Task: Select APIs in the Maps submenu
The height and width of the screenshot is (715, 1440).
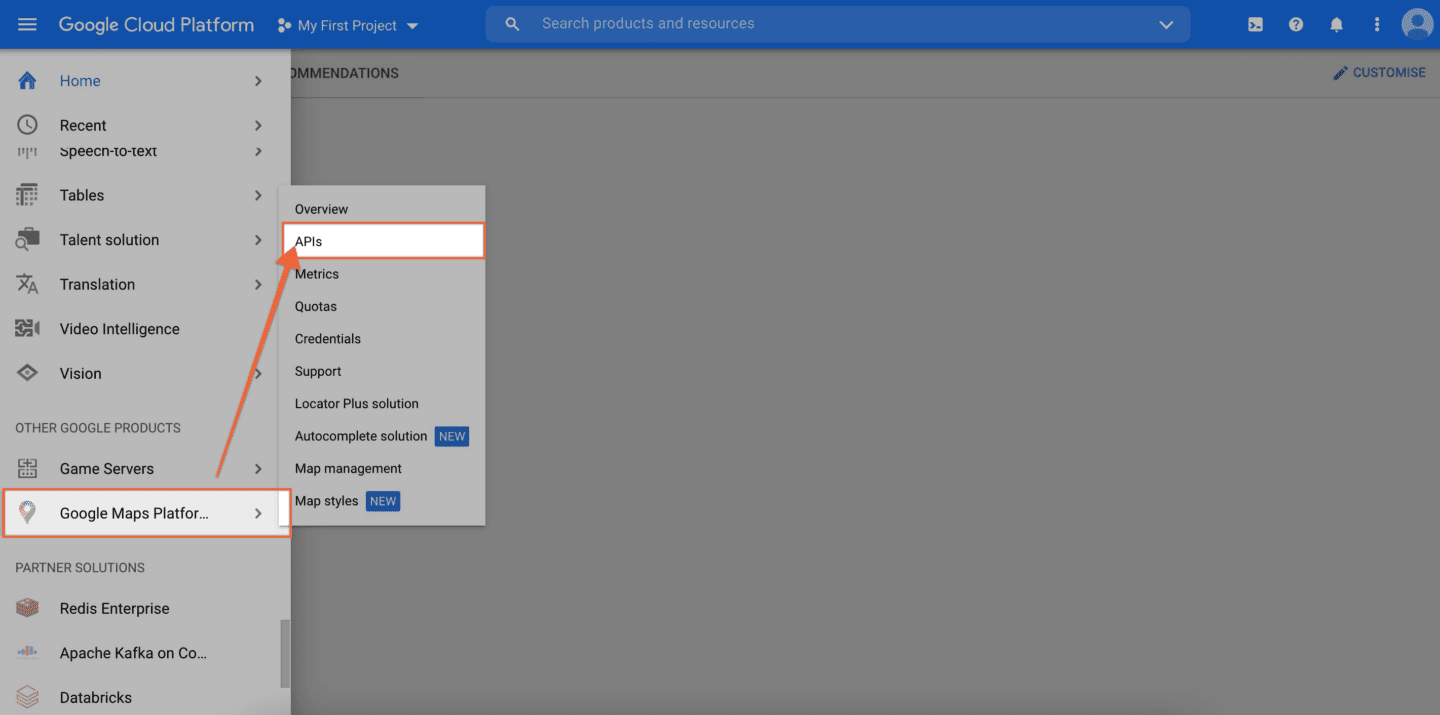Action: [382, 241]
